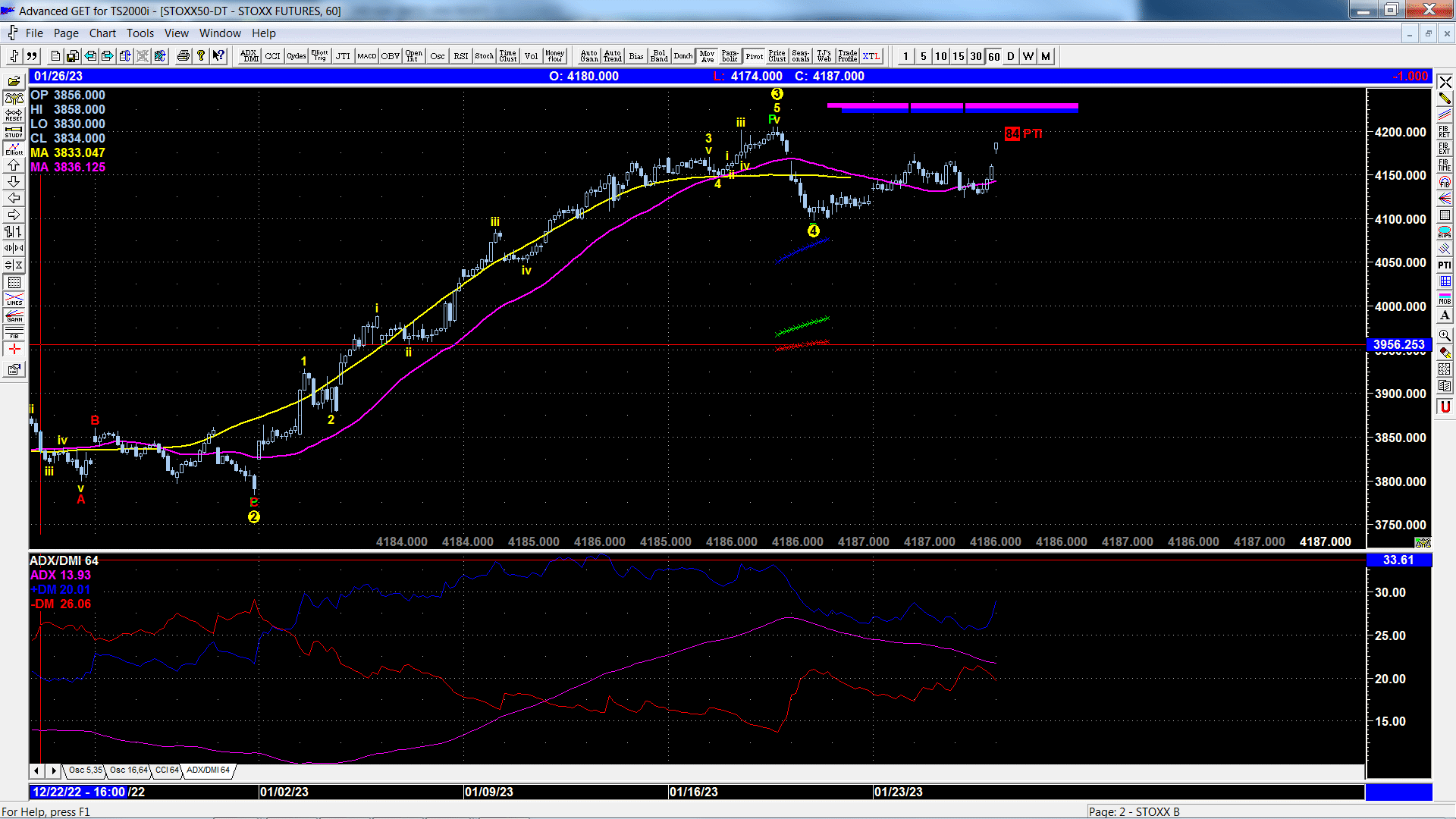Switch chart to Daily (D)
Screen dimensions: 1456x819
(x=1011, y=56)
